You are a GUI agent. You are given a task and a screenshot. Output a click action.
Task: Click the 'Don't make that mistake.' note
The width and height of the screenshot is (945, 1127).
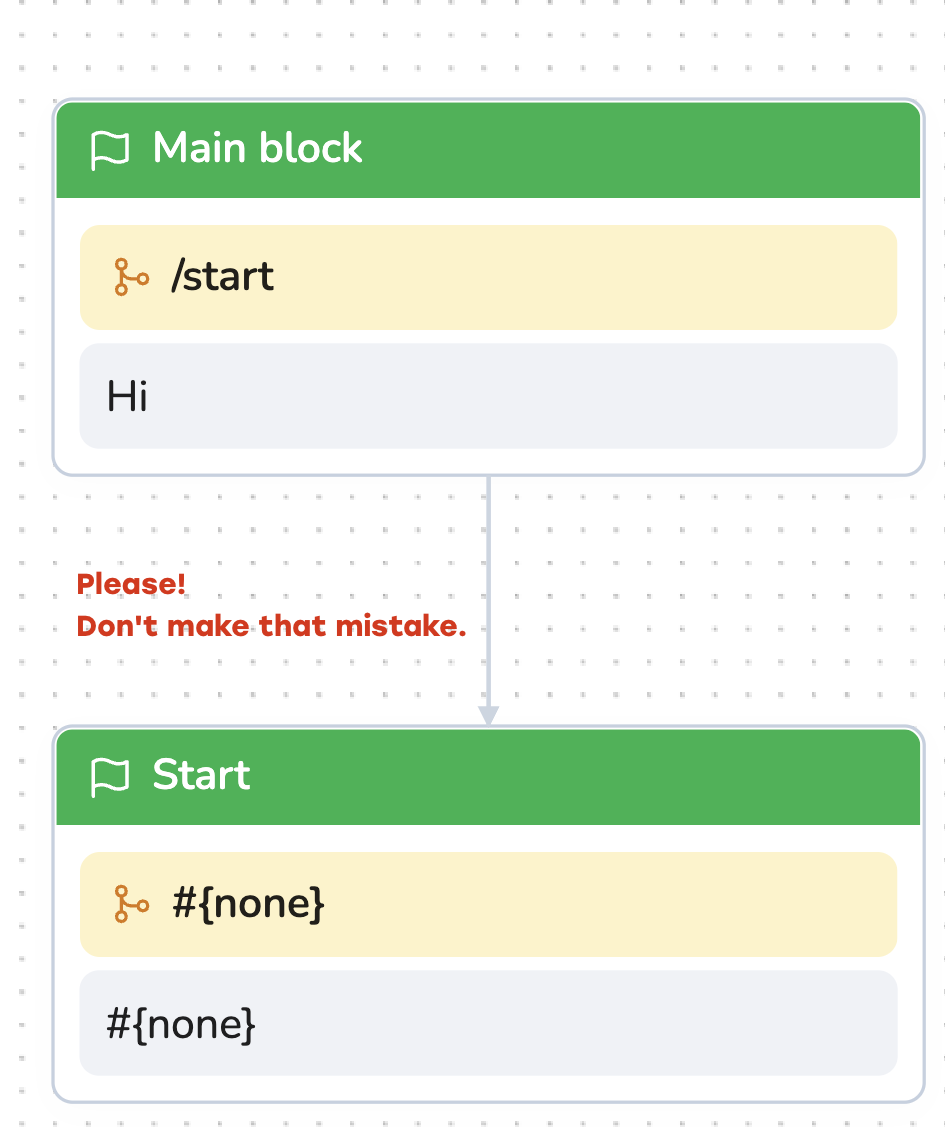point(271,627)
